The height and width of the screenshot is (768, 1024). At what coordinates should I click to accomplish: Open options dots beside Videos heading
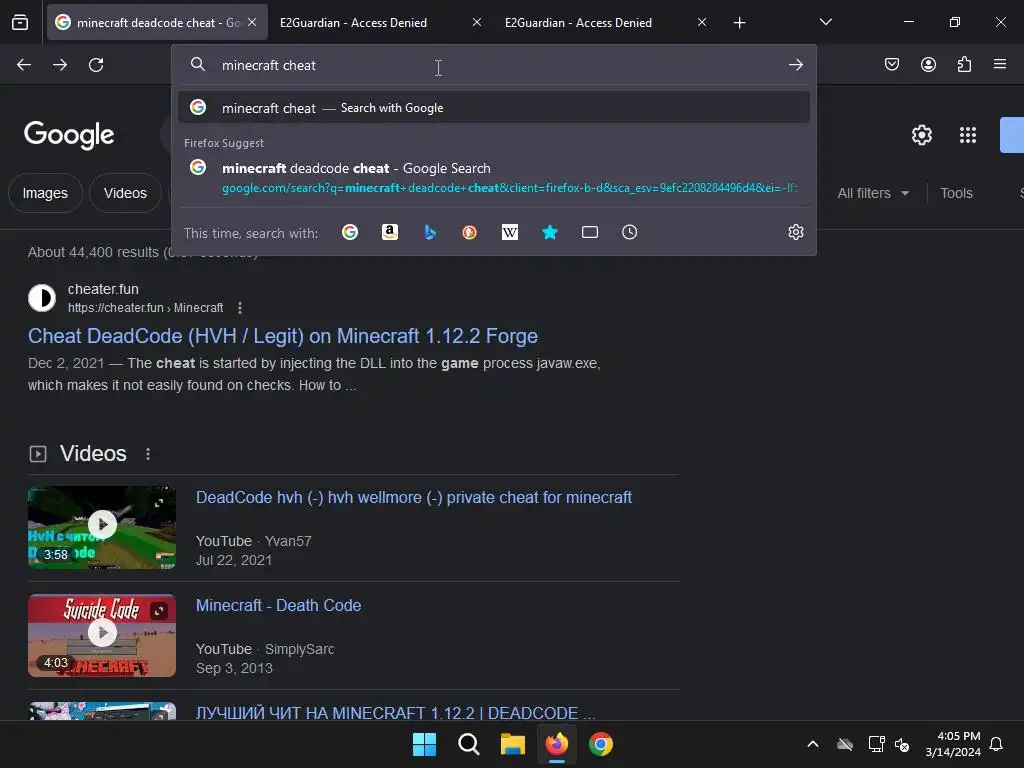point(148,454)
